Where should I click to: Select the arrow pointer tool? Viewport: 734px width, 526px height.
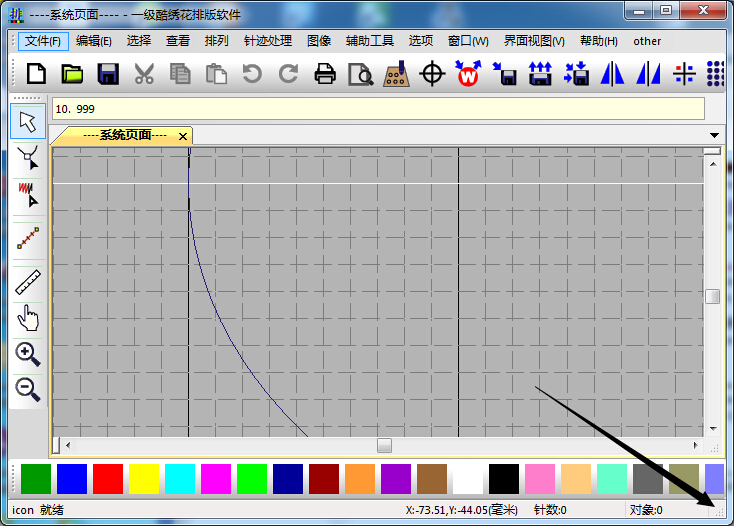click(x=28, y=122)
